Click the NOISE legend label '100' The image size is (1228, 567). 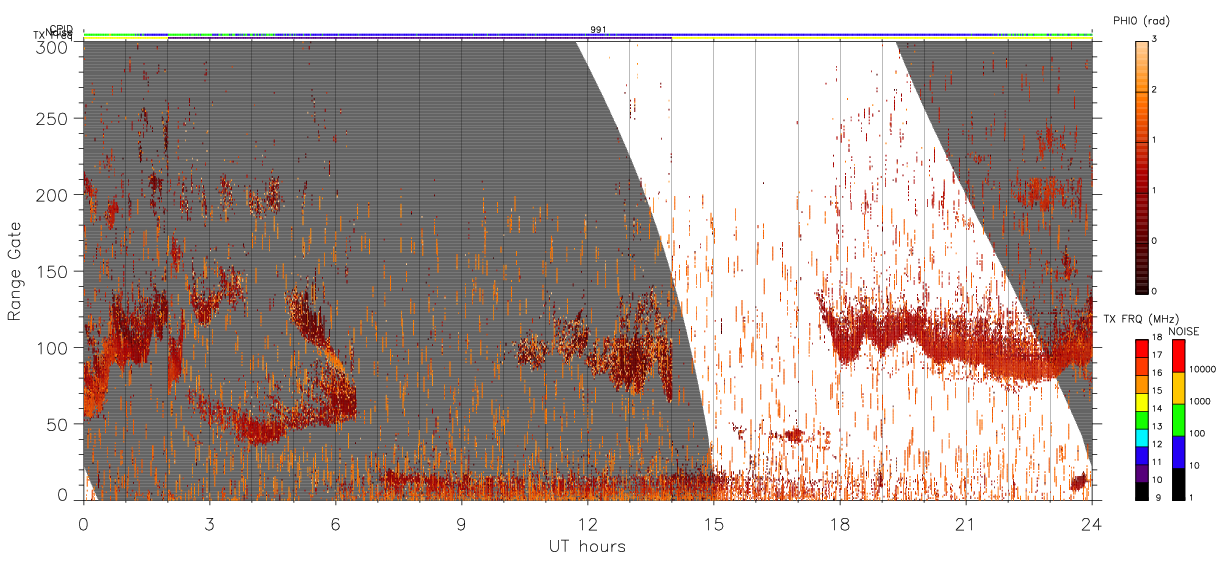[x=1197, y=433]
